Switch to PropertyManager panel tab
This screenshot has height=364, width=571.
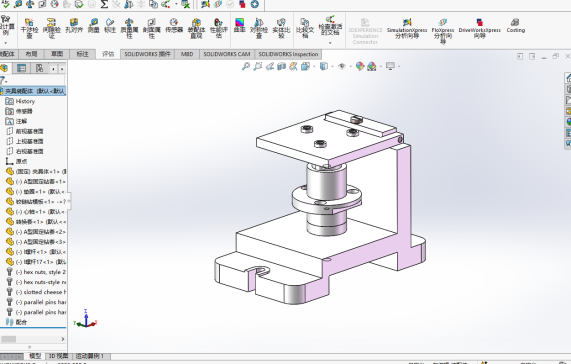pyautogui.click(x=22, y=68)
